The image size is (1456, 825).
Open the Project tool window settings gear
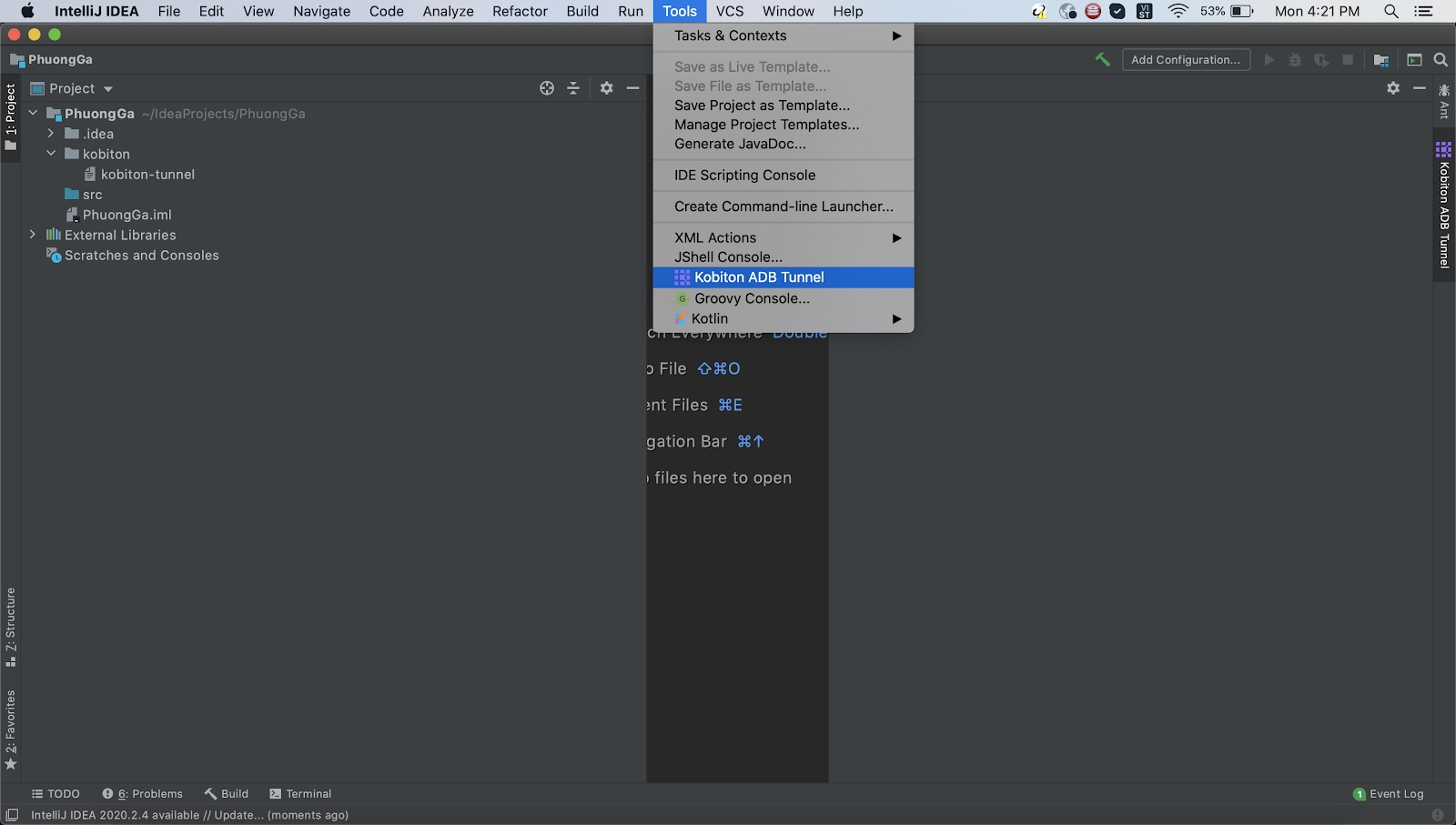606,88
